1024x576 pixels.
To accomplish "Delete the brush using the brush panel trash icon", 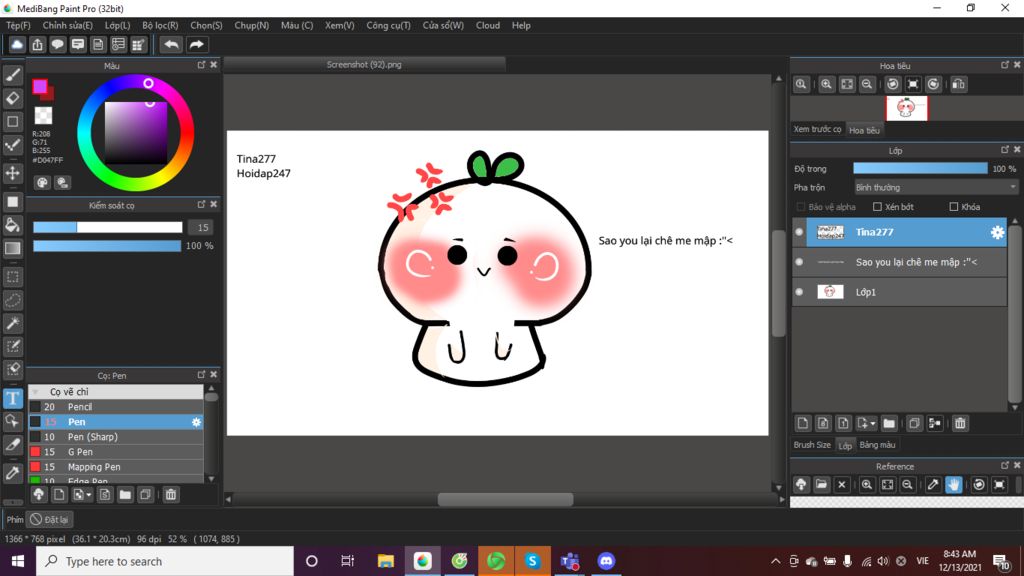I will coord(170,494).
